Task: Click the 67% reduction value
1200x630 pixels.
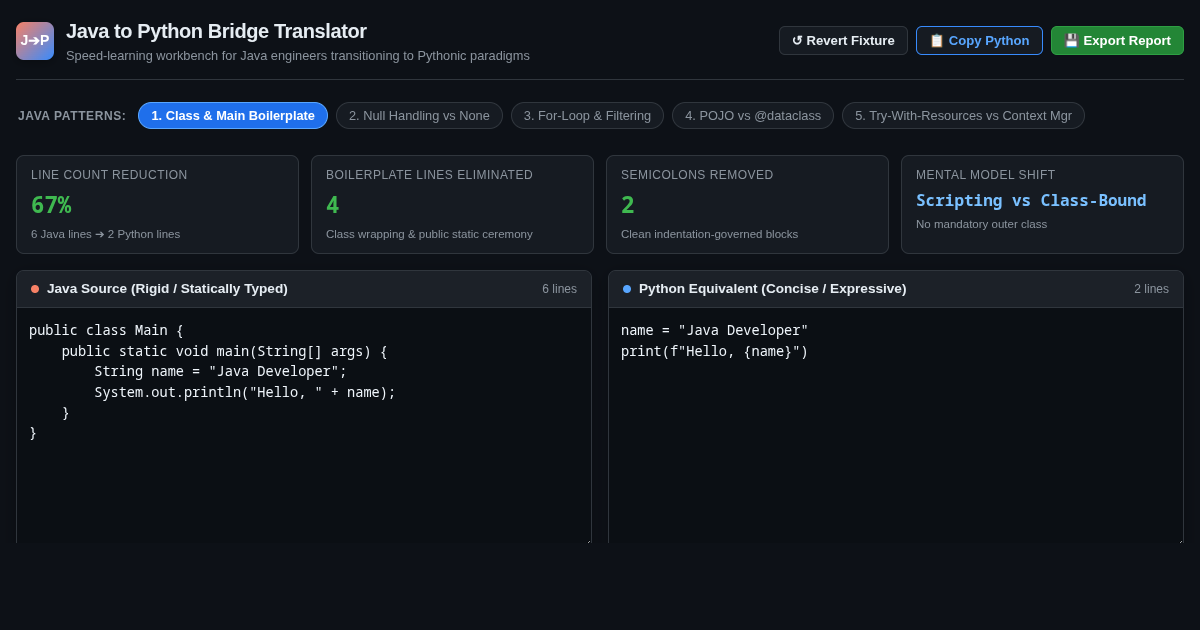Action: [51, 205]
